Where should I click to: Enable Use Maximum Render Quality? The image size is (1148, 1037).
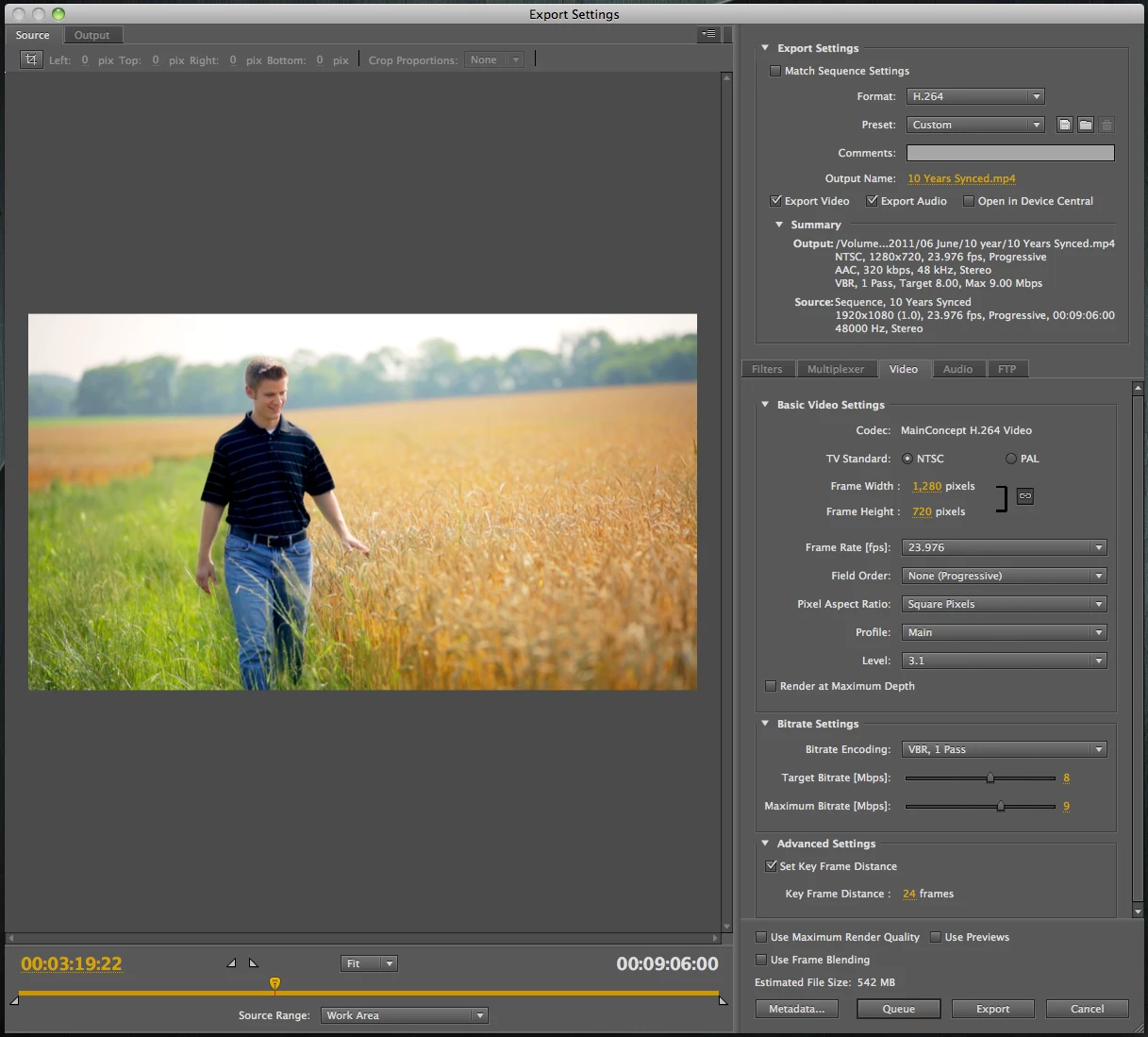pyautogui.click(x=761, y=937)
